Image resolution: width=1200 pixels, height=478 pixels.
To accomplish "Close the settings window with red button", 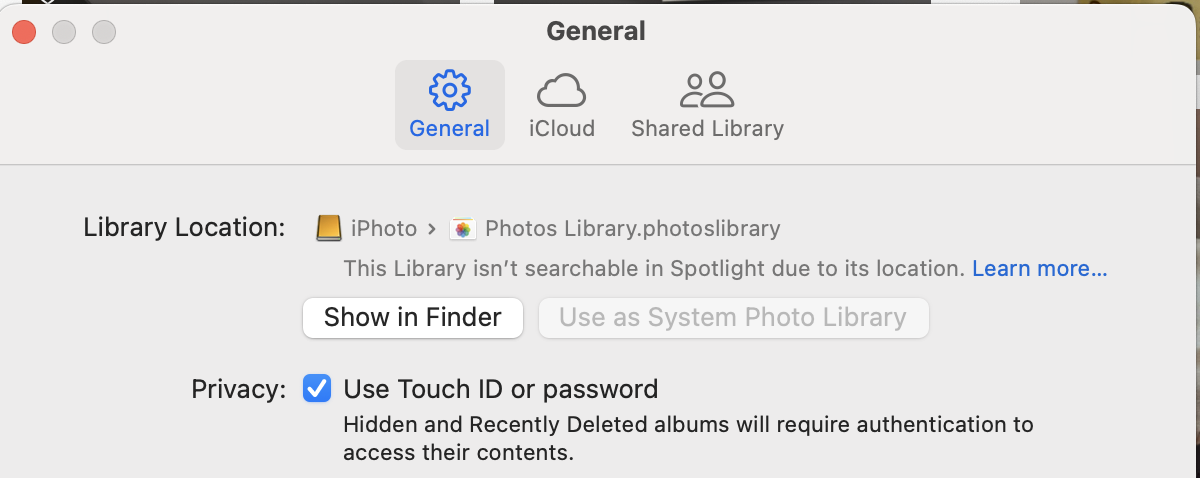I will point(24,32).
